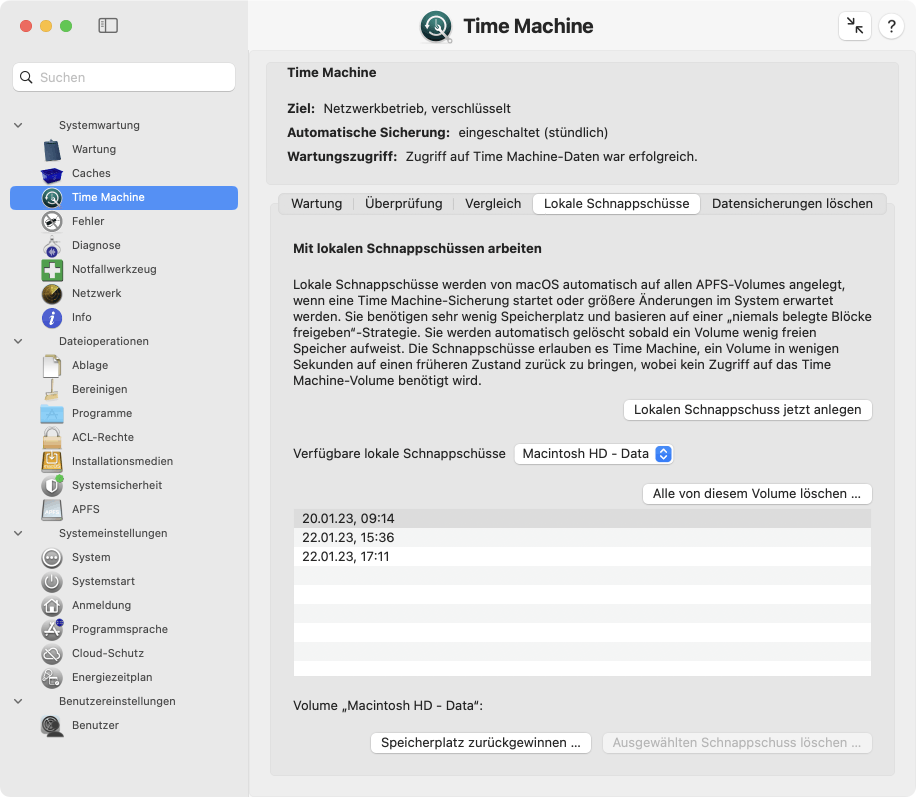
Task: Collapse the Systemwartung section
Action: pos(18,125)
